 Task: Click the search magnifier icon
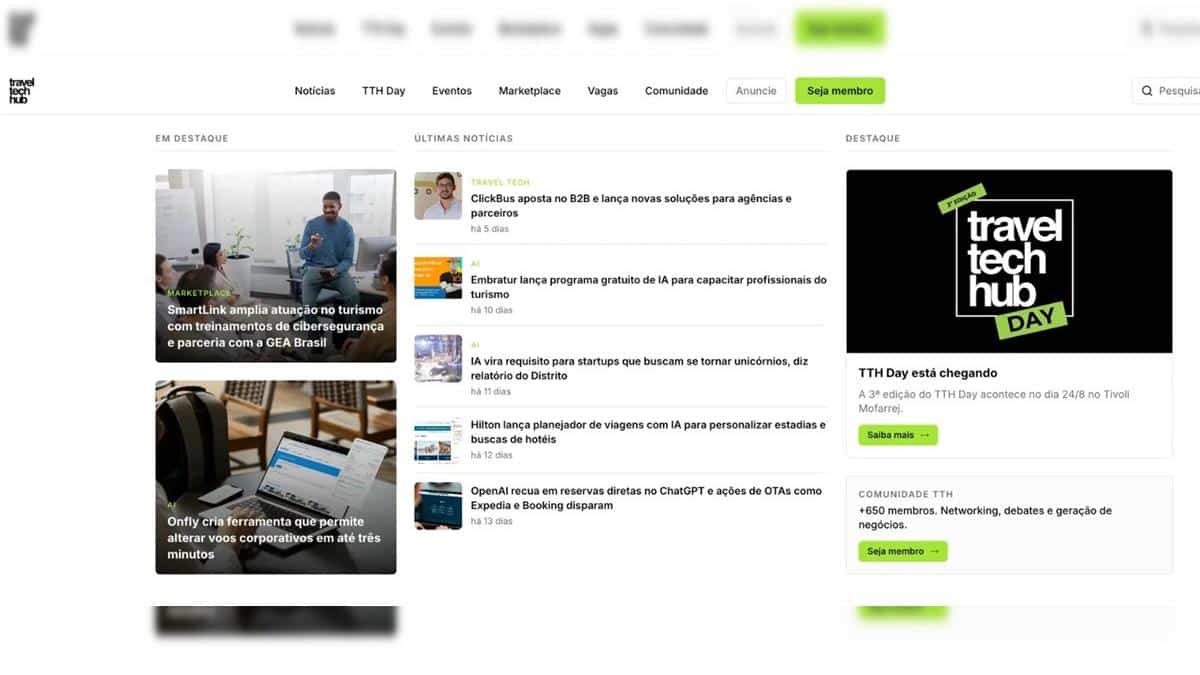pyautogui.click(x=1147, y=91)
